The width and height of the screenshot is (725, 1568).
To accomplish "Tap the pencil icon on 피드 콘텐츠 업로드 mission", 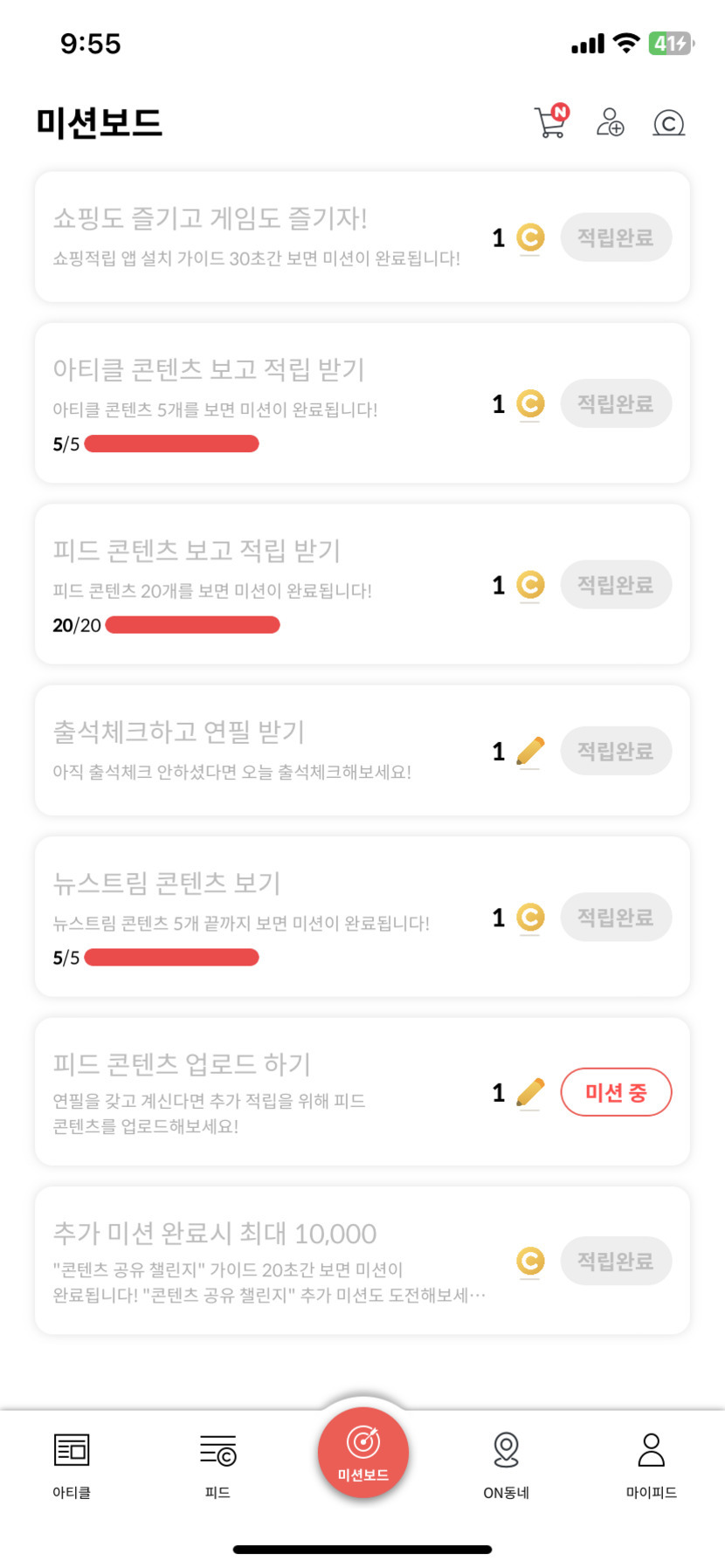I will click(x=529, y=1092).
